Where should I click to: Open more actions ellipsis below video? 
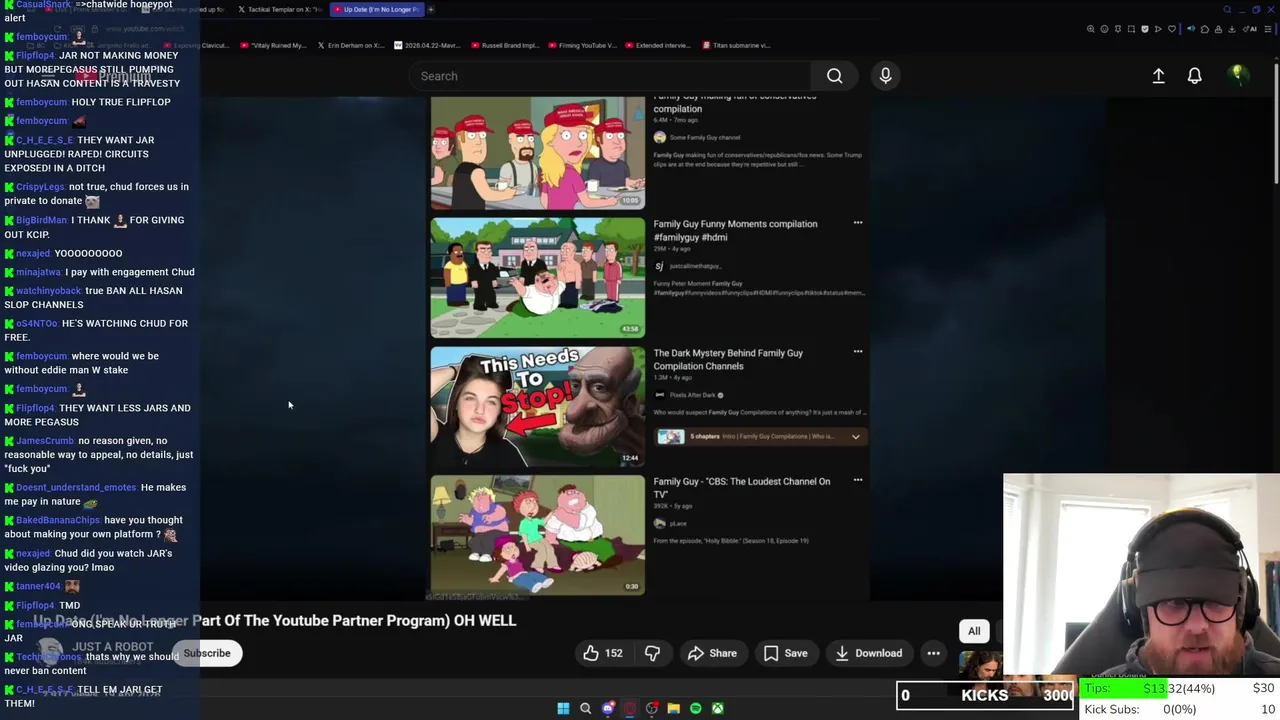933,653
